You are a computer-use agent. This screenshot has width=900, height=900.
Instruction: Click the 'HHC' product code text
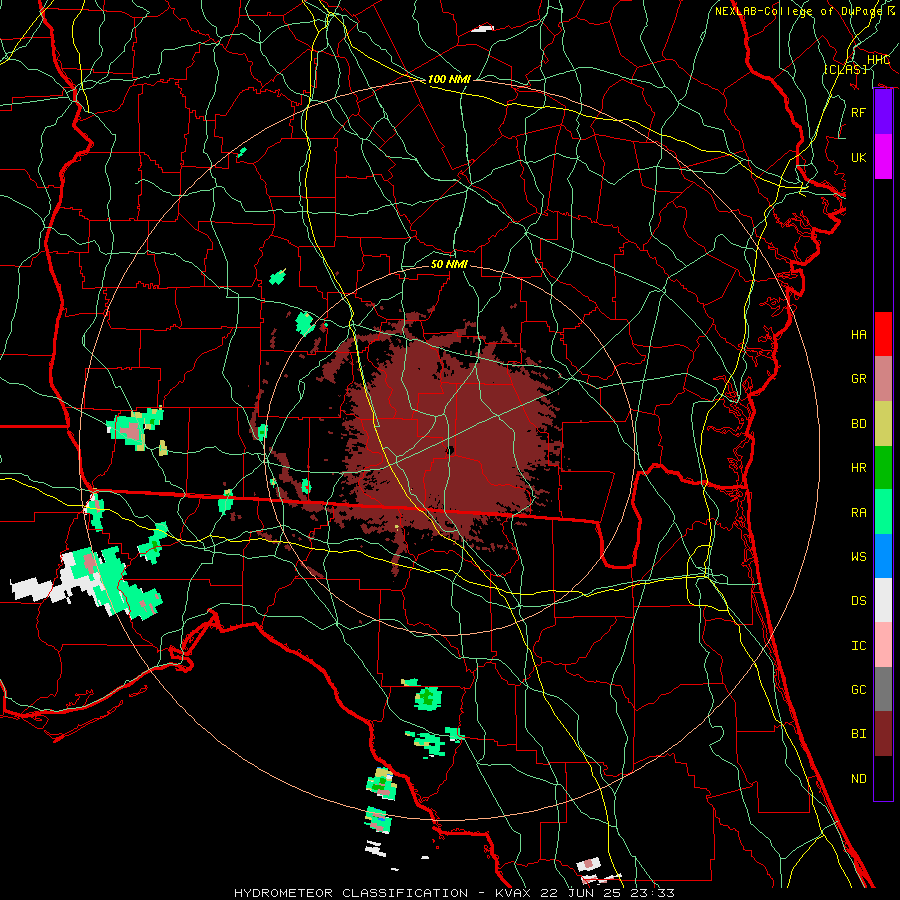click(x=878, y=60)
